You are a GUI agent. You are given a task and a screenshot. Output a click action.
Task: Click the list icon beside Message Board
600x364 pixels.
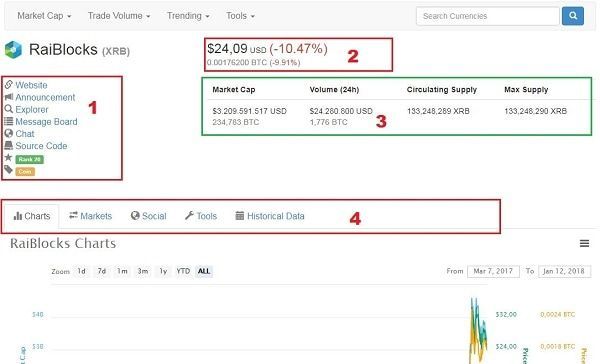pyautogui.click(x=8, y=121)
